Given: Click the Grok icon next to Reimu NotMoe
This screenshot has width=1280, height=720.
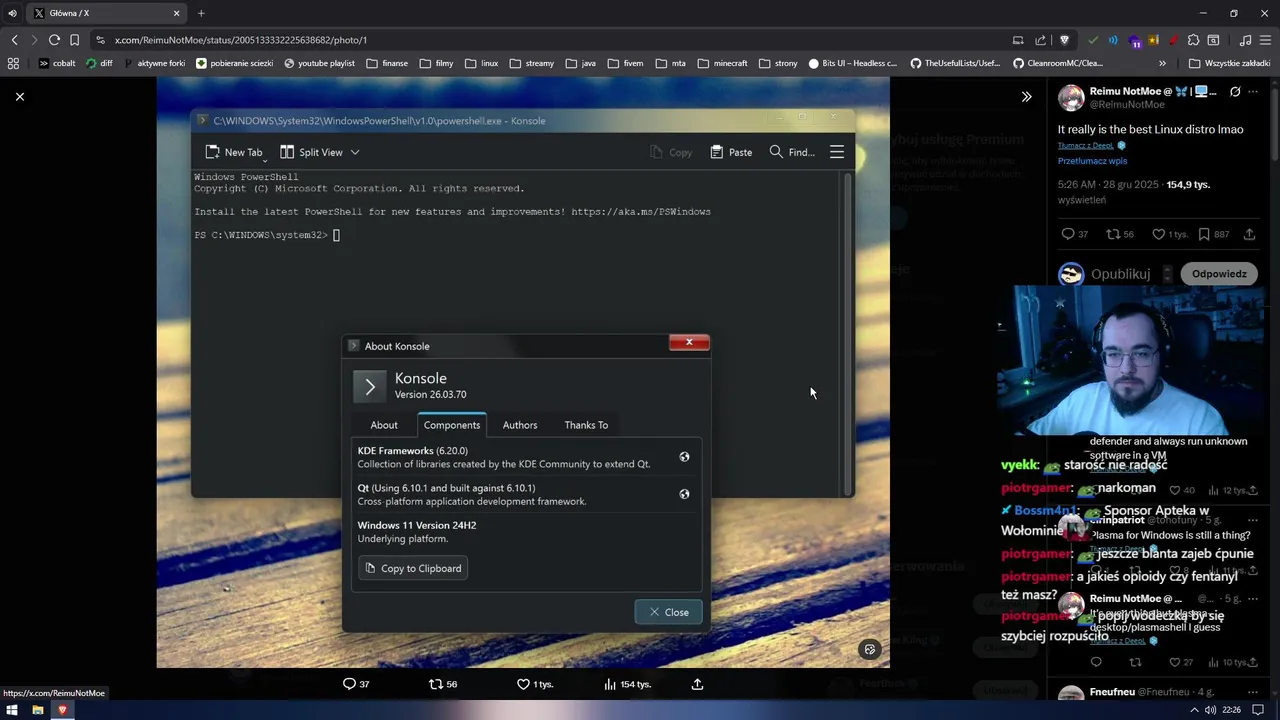Looking at the screenshot, I should pyautogui.click(x=1235, y=92).
